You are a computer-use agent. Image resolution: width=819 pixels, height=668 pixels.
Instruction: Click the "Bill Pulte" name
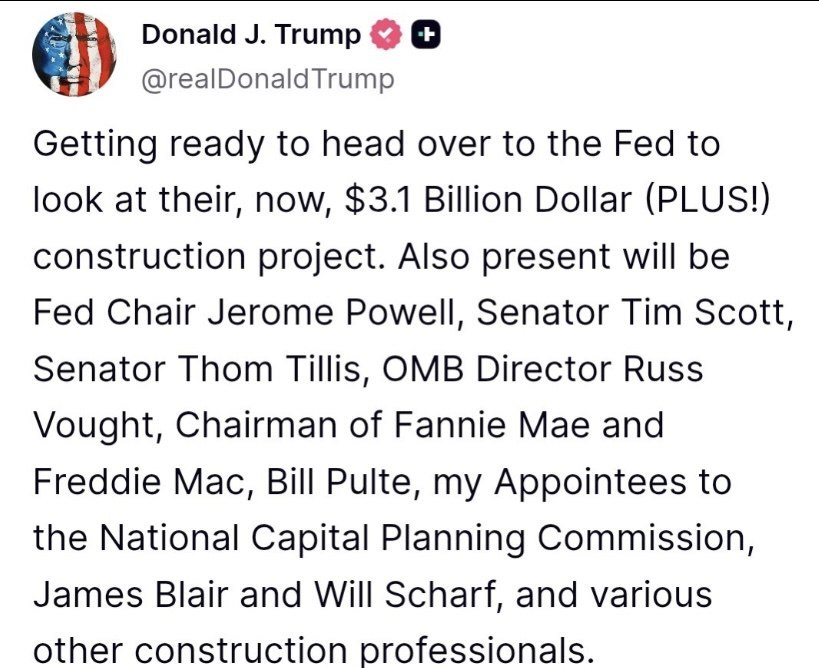click(342, 482)
